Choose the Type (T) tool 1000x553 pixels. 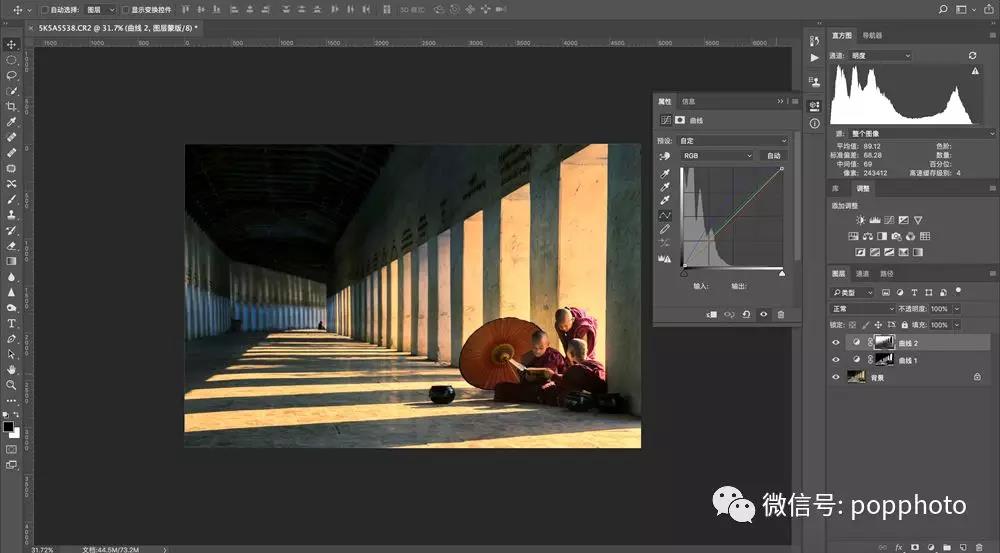coord(11,323)
